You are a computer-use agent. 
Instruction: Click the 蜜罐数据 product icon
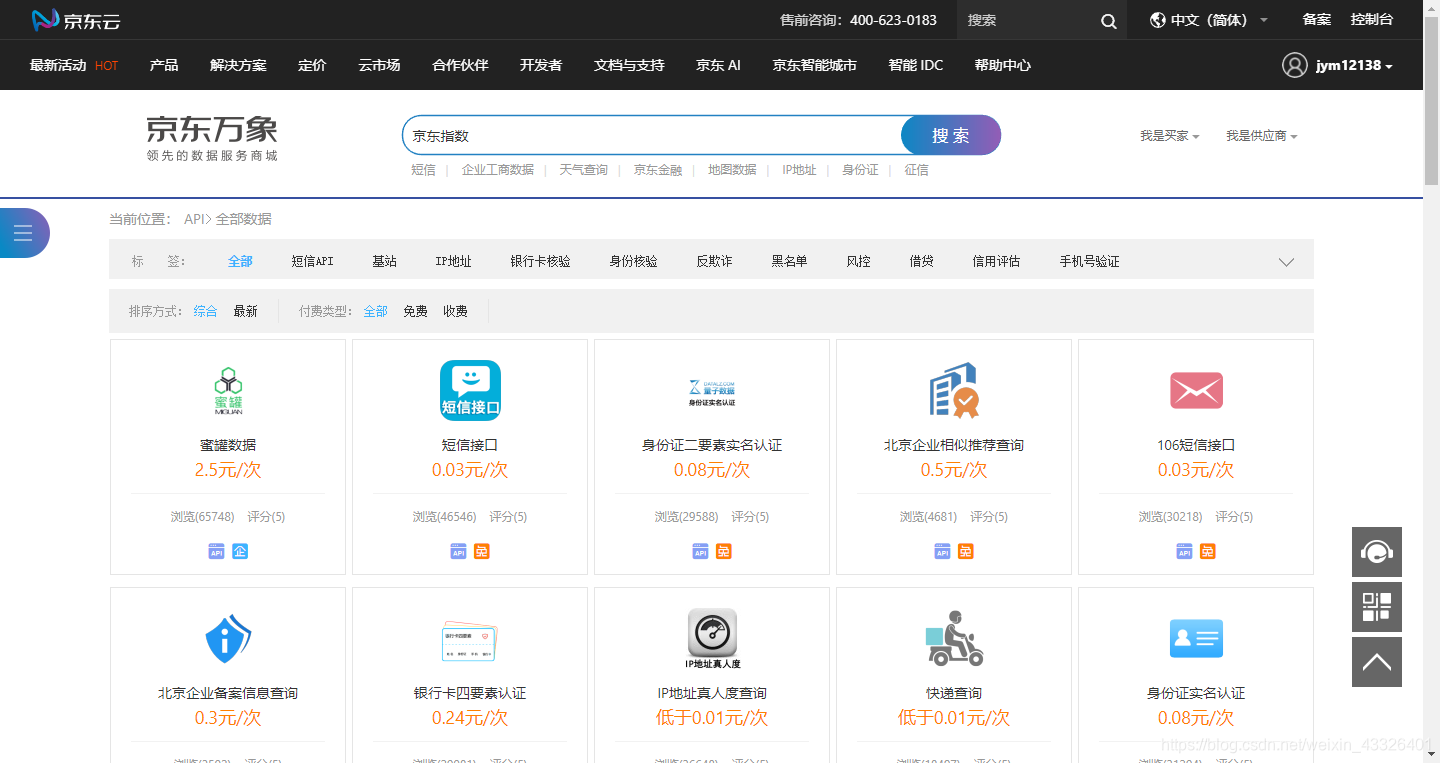click(228, 391)
